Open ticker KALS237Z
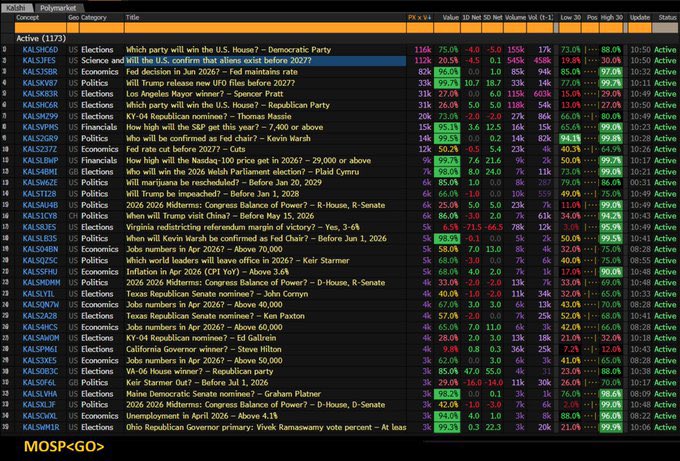This screenshot has width=680, height=461. pos(39,149)
